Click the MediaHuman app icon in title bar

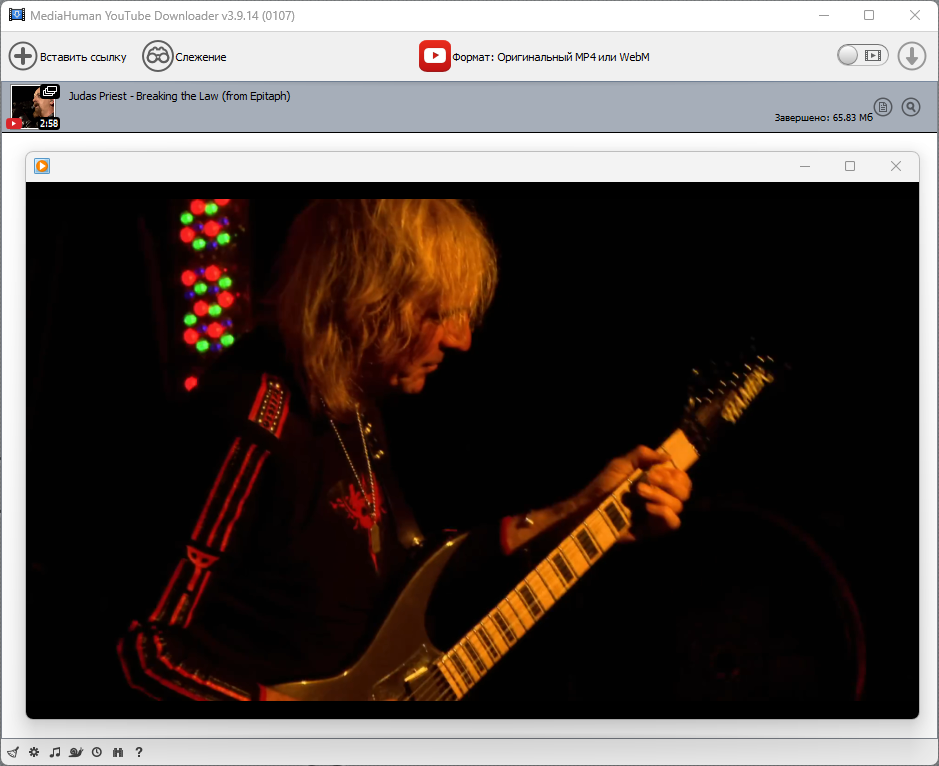tap(16, 15)
